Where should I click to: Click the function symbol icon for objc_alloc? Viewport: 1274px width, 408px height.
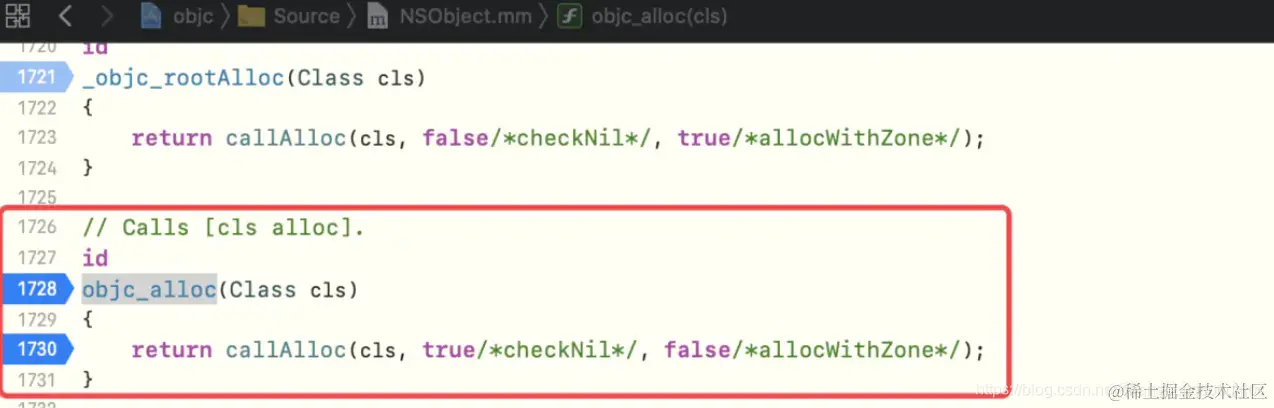coord(570,17)
